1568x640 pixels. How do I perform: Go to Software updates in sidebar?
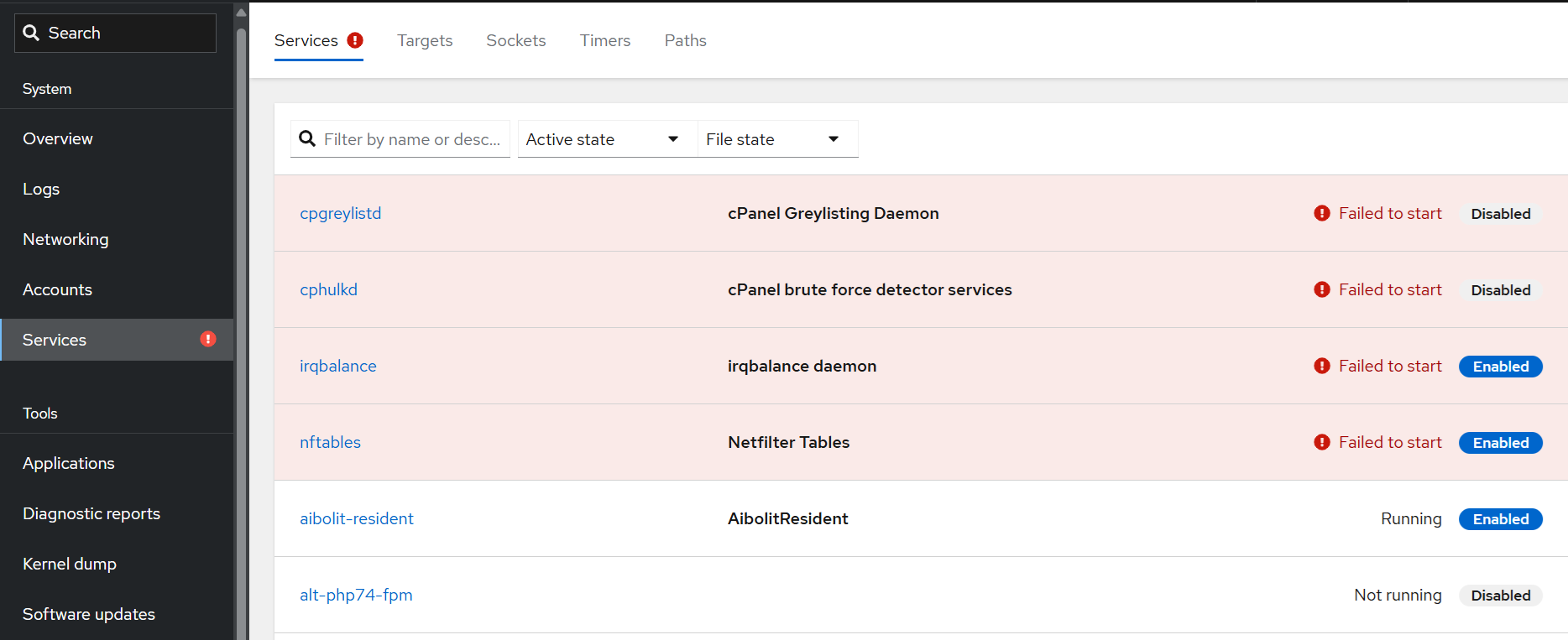point(89,614)
